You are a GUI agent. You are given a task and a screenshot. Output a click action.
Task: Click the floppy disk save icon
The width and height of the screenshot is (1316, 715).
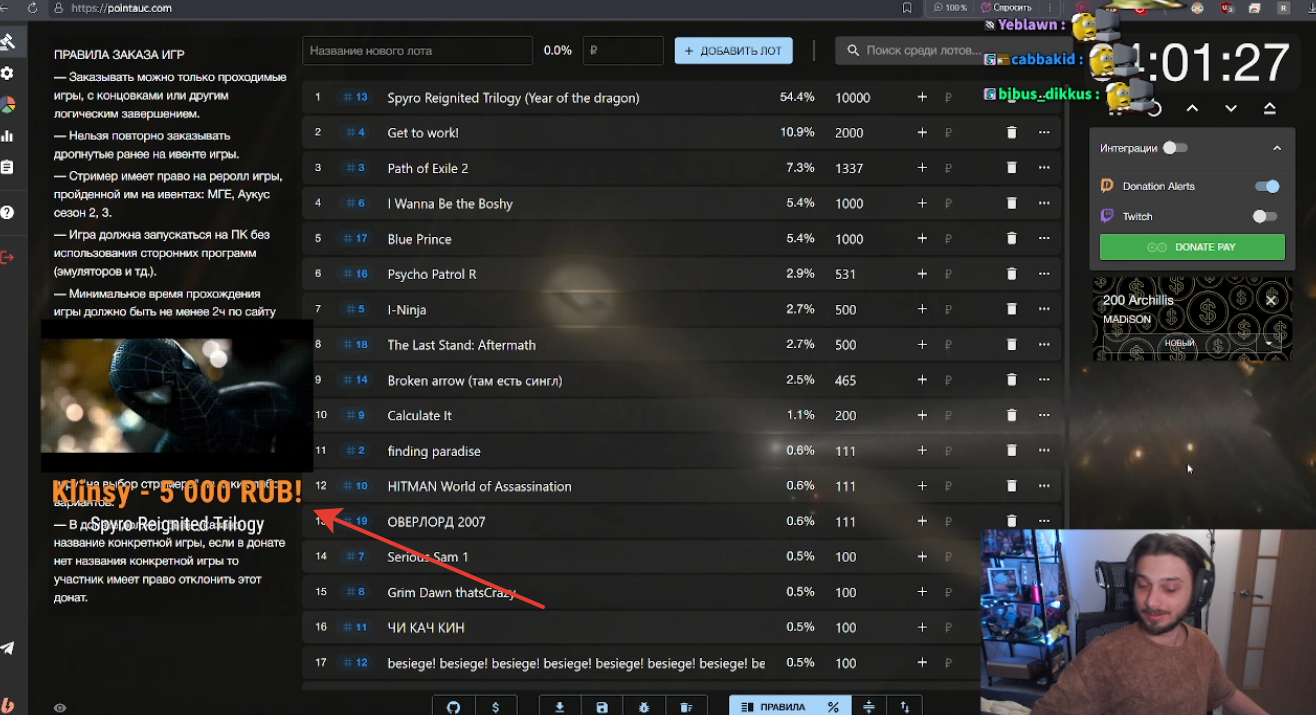click(x=602, y=706)
